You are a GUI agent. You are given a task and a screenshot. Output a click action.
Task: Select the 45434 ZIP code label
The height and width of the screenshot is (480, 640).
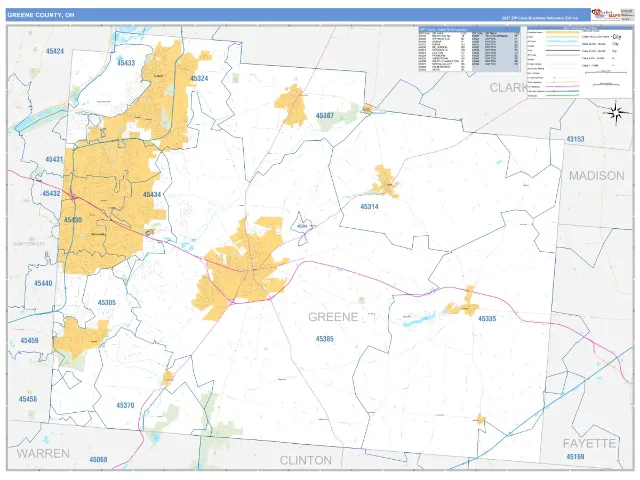152,195
